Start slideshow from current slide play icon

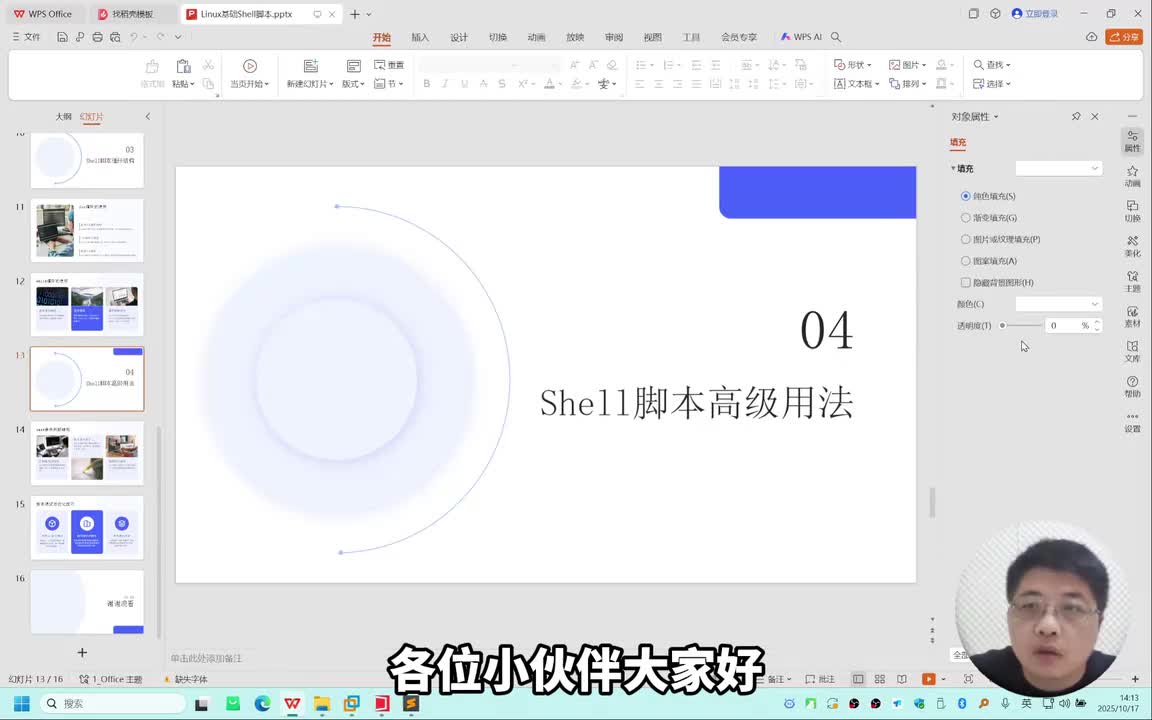[x=250, y=66]
